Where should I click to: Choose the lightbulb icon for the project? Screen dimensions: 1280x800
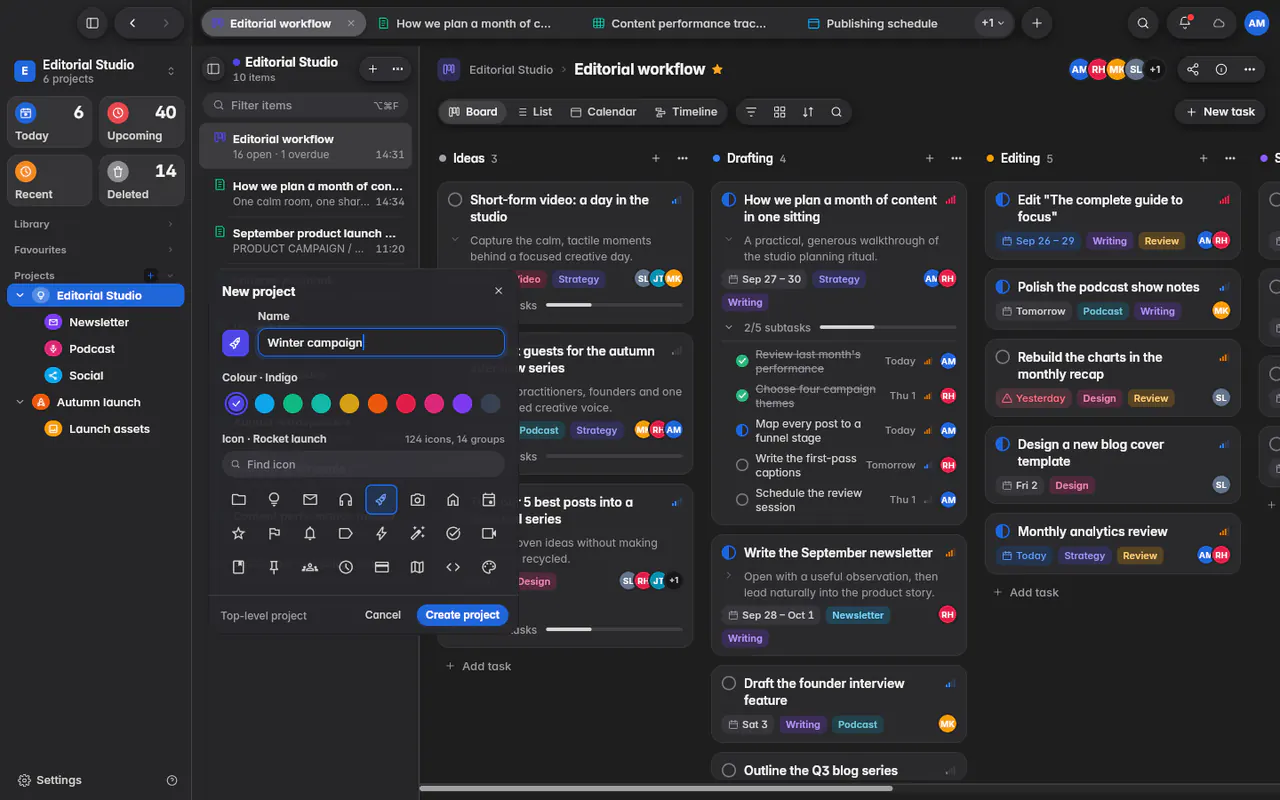pyautogui.click(x=274, y=499)
